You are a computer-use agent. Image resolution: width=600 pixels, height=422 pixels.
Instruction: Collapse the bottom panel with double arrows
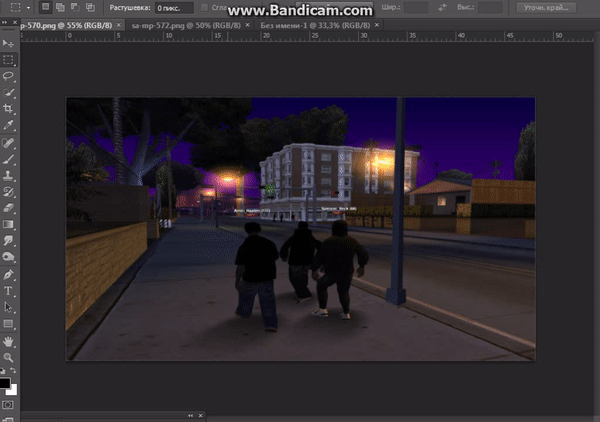pyautogui.click(x=191, y=415)
